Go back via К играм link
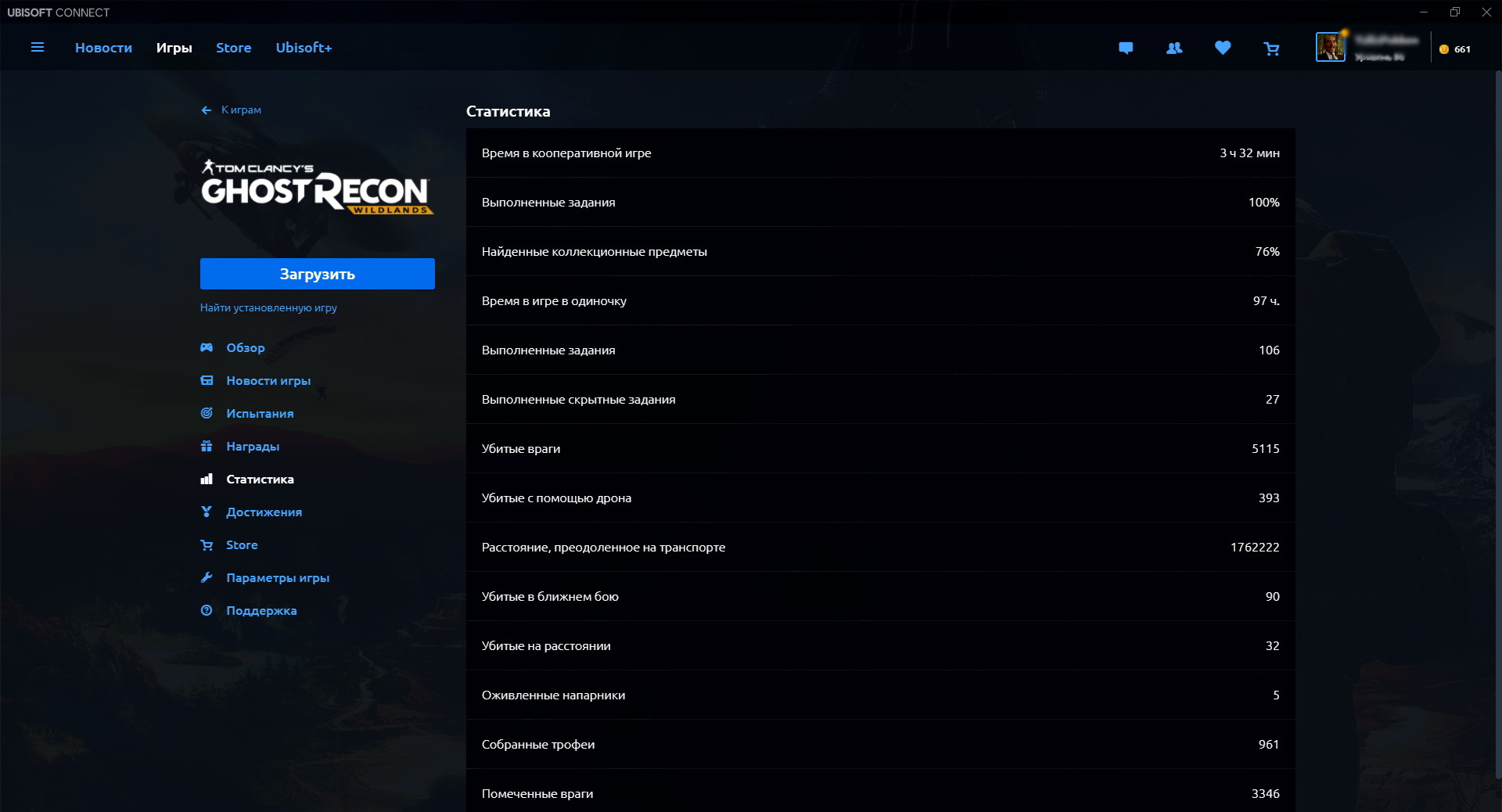The width and height of the screenshot is (1502, 812). (x=241, y=110)
